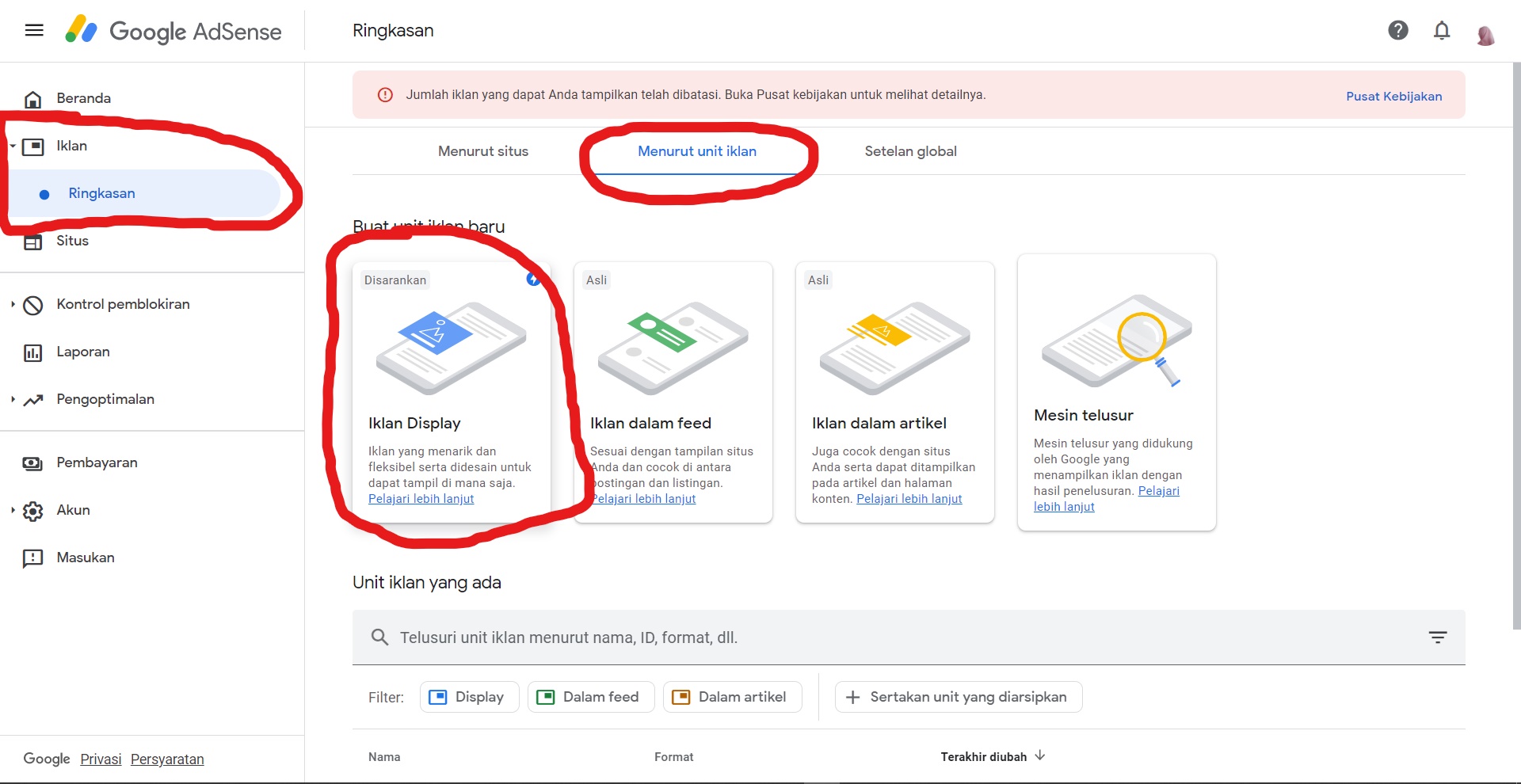The image size is (1521, 784).
Task: Click the Ringkasan page title in header
Action: pos(393,30)
